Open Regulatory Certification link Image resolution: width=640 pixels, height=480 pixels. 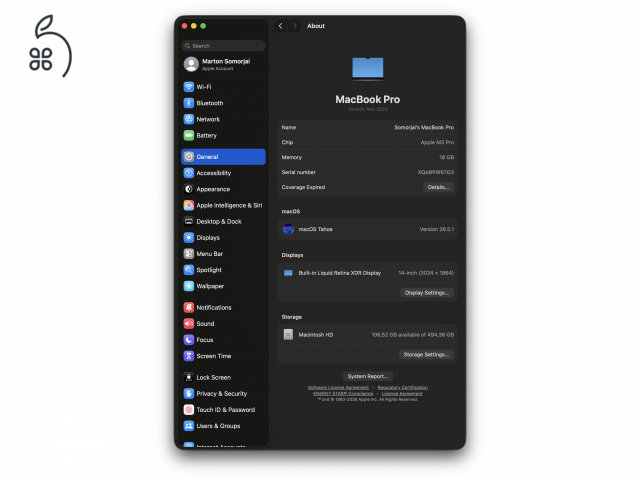(x=402, y=387)
